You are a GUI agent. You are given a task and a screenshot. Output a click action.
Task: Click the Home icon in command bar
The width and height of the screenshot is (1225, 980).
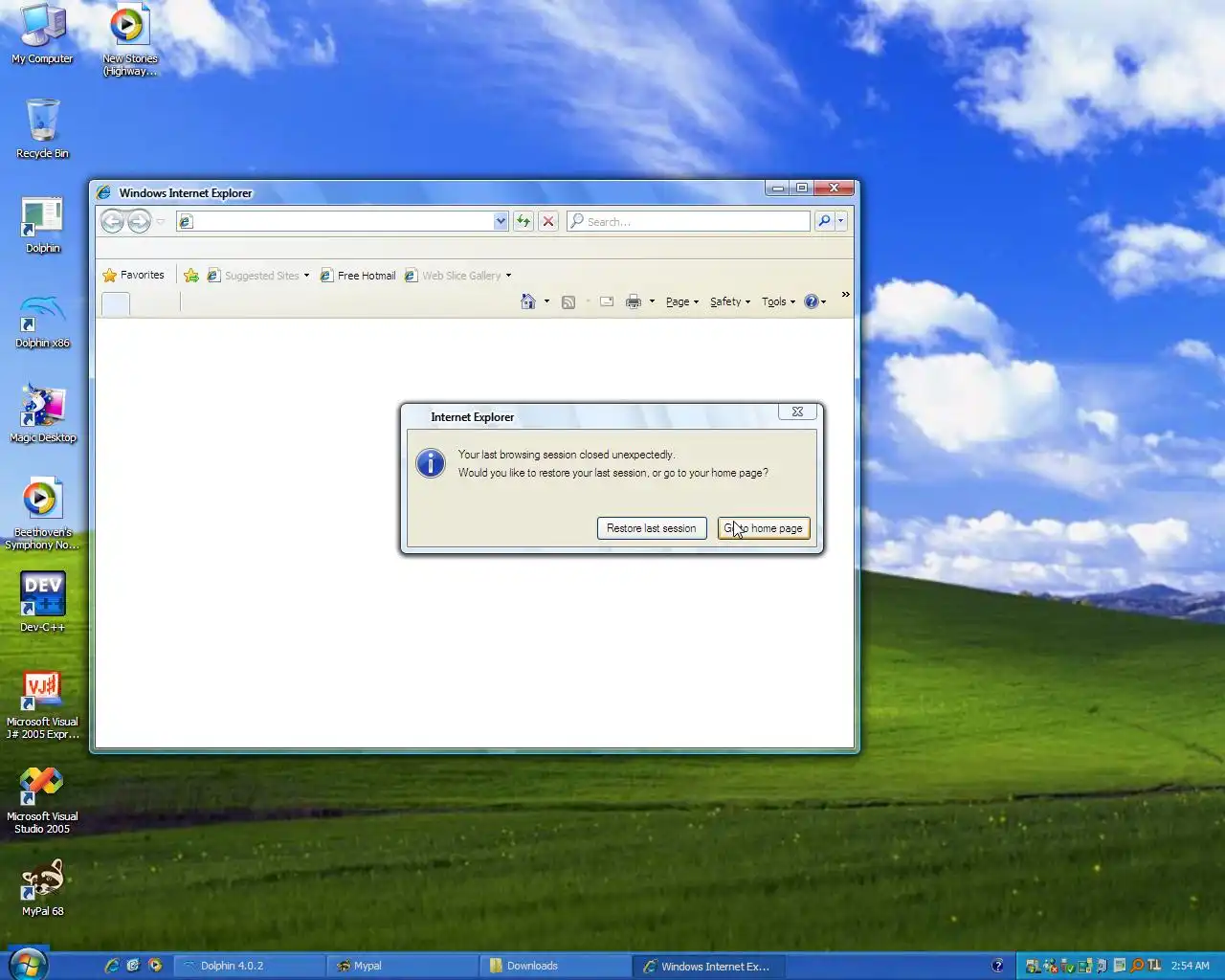528,301
